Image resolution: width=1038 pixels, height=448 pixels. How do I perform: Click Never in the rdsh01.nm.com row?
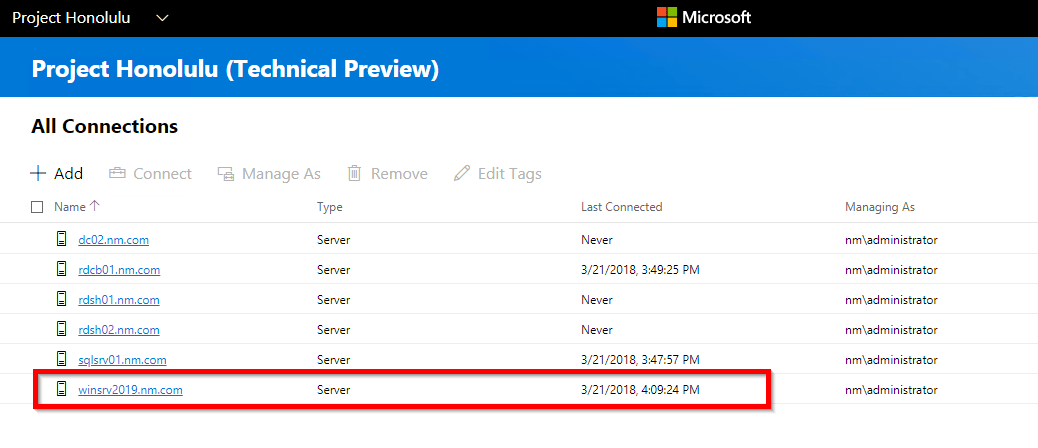pos(596,300)
